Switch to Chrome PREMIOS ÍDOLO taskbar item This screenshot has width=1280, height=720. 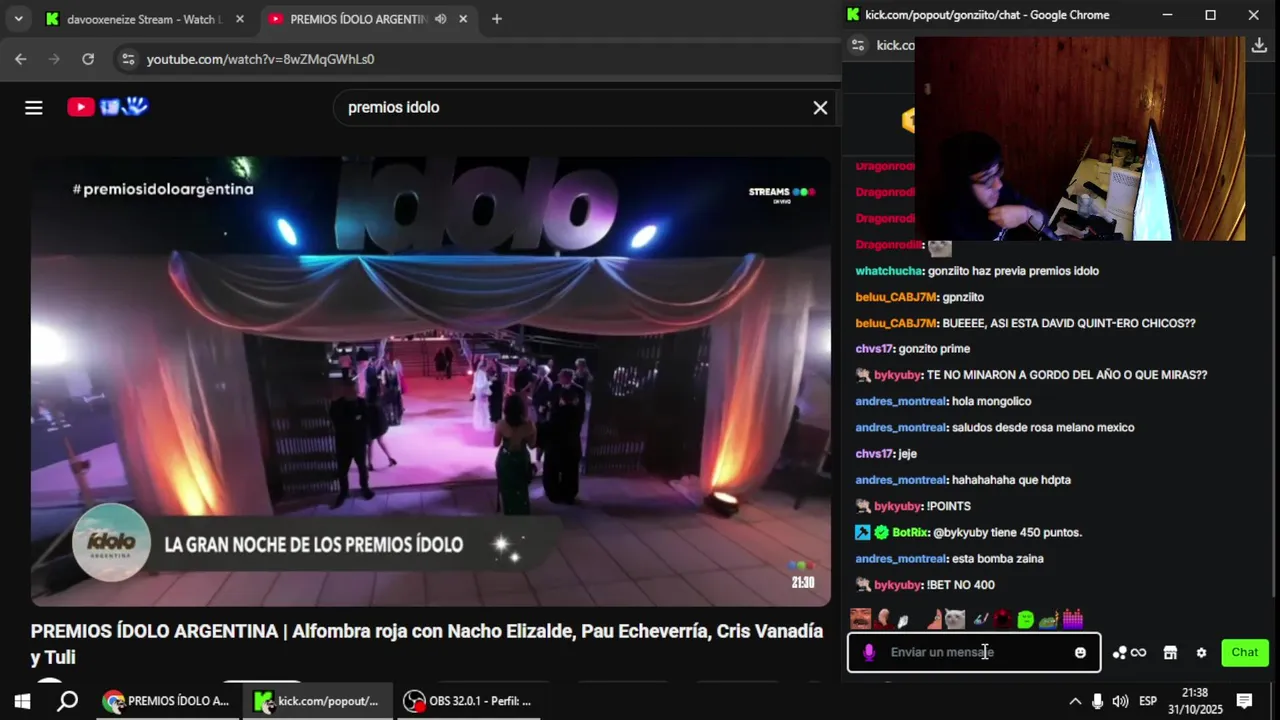click(x=167, y=701)
